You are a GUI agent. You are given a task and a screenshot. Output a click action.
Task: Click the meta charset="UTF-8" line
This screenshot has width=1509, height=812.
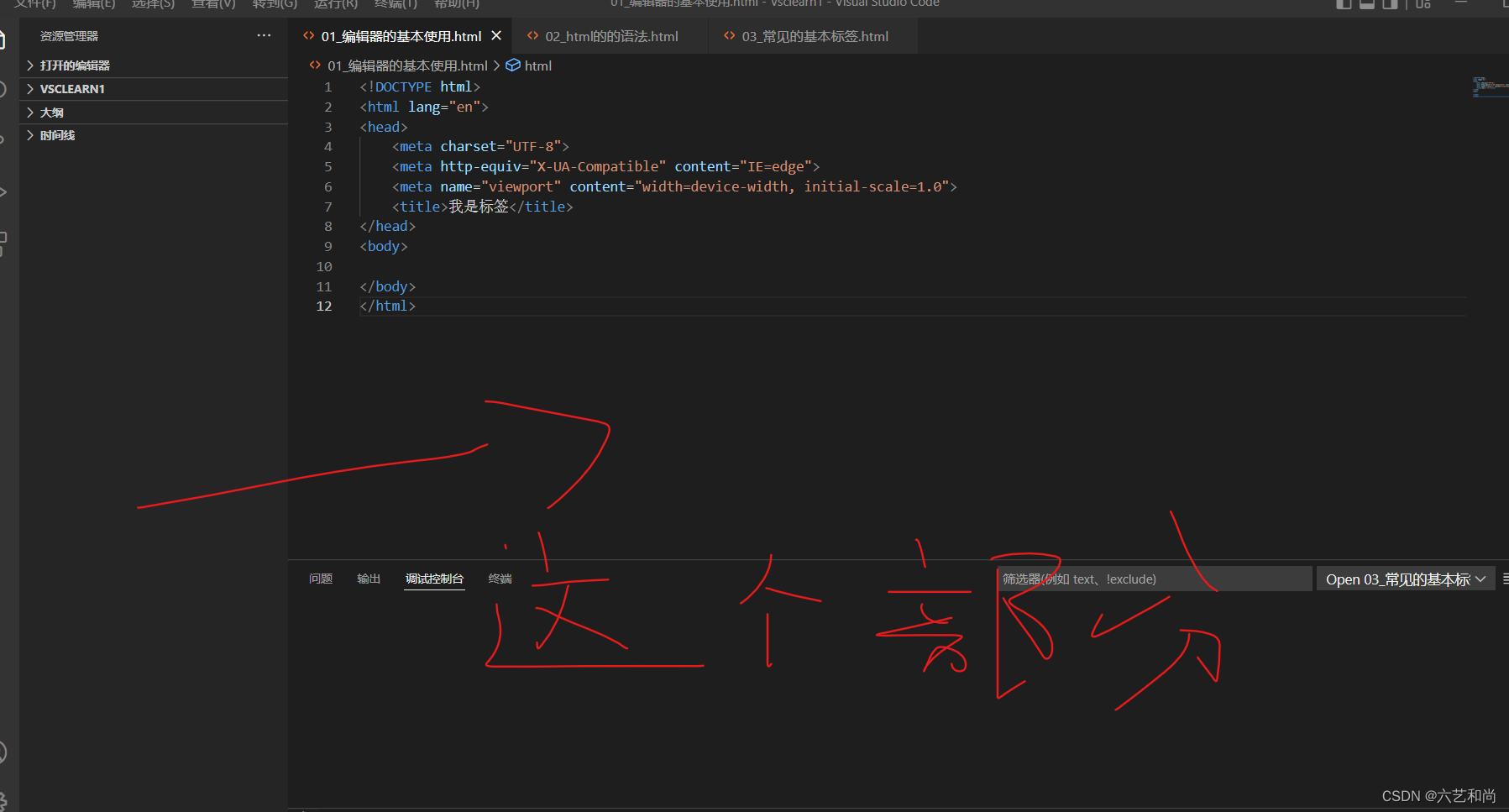click(x=480, y=146)
